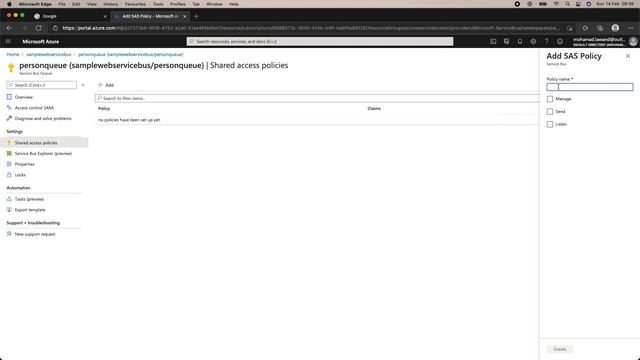Image resolution: width=640 pixels, height=360 pixels.
Task: Open New support request
Action: click(35, 234)
